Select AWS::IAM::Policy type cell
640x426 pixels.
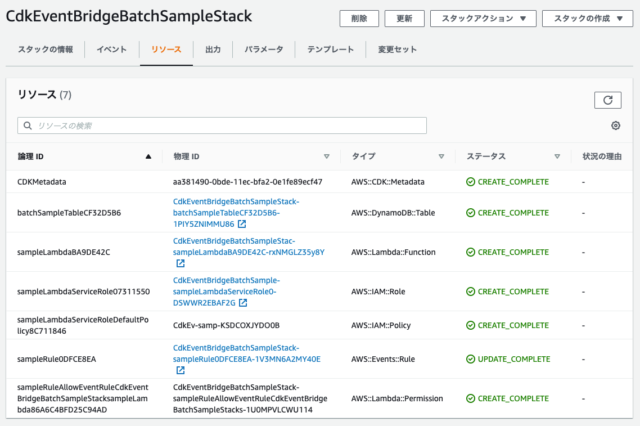point(381,326)
